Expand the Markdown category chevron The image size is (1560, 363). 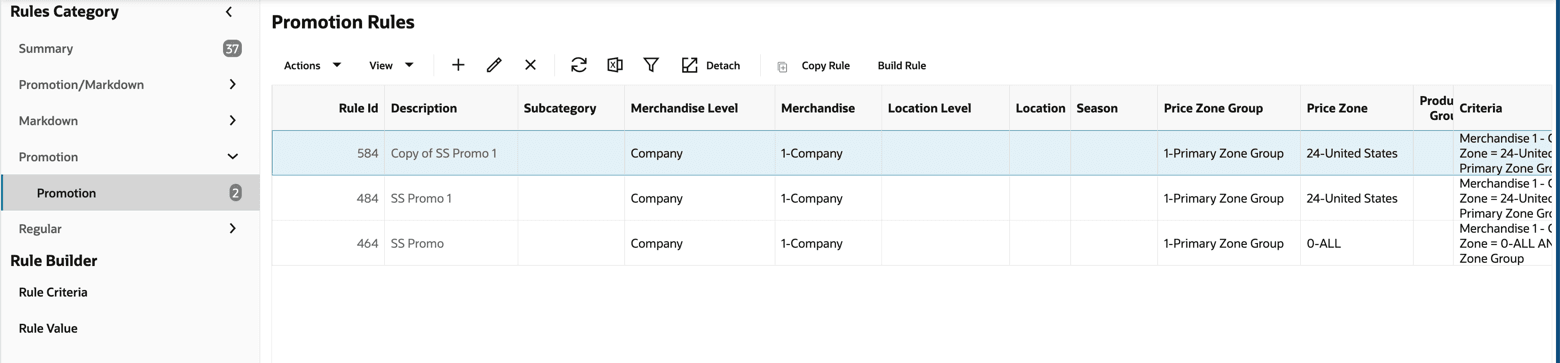click(233, 121)
